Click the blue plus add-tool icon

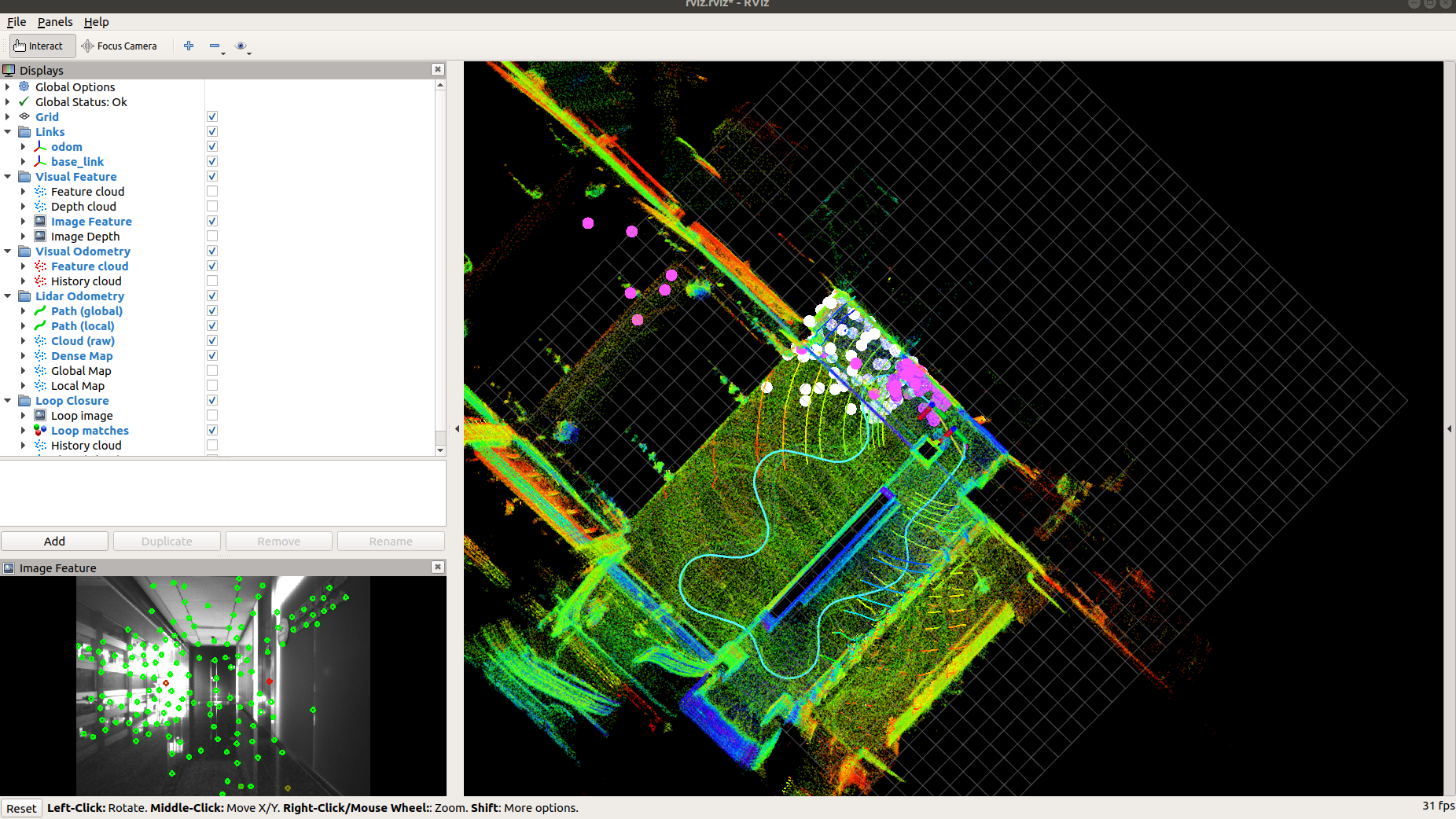tap(189, 46)
